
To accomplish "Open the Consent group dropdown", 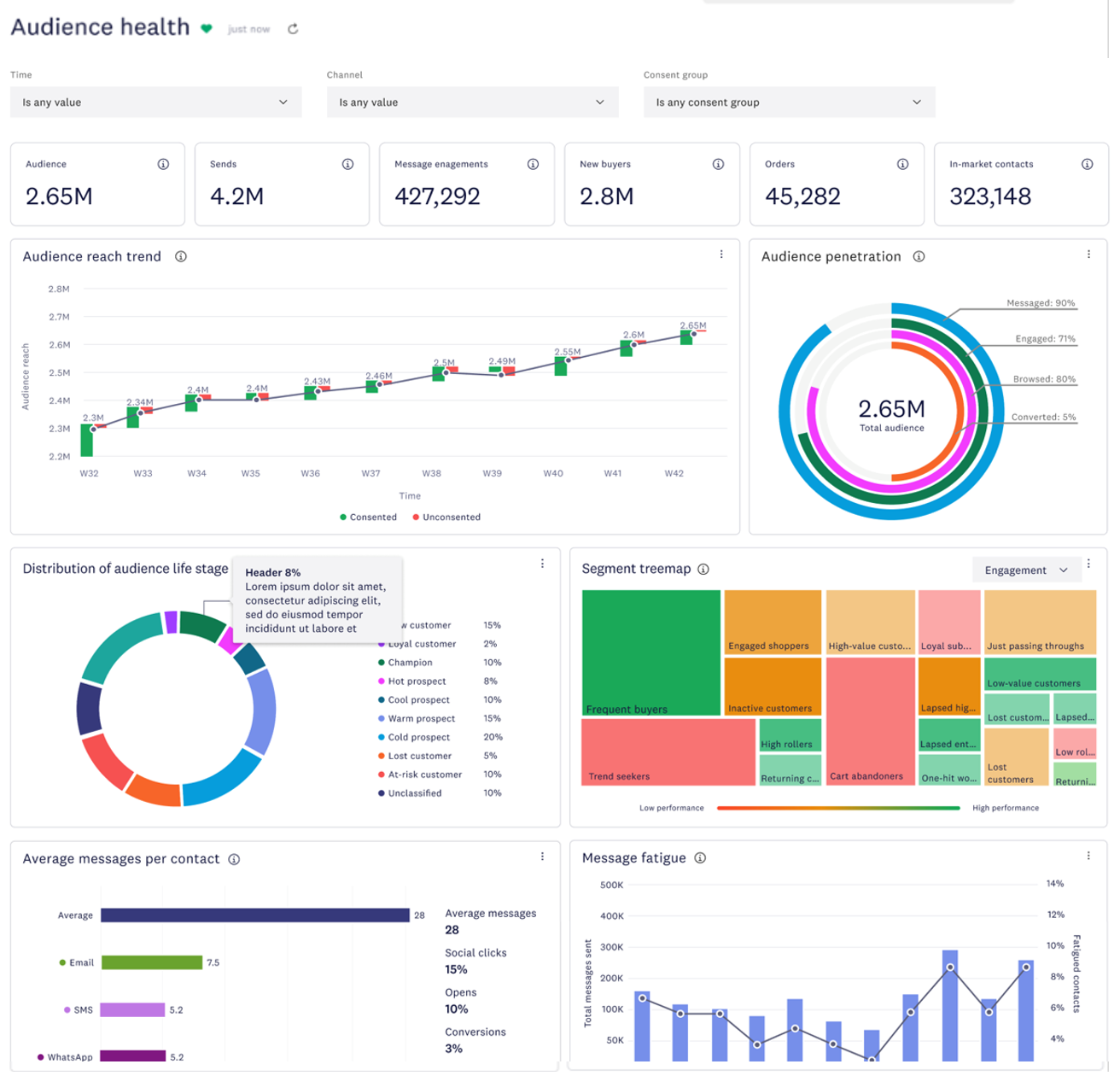I will pyautogui.click(x=789, y=102).
